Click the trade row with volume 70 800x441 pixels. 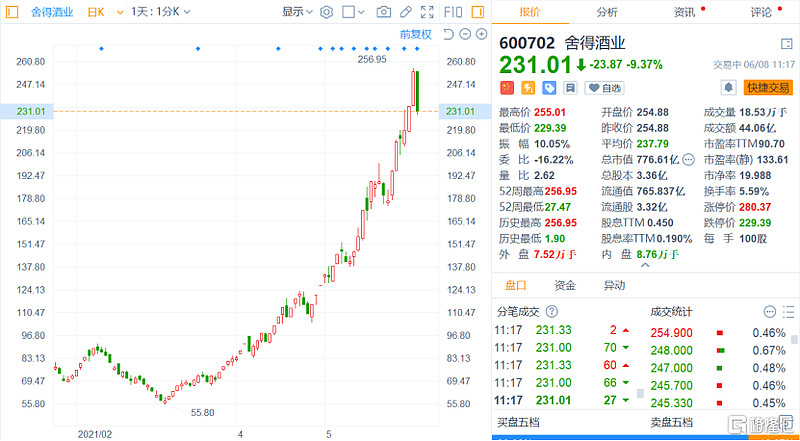coord(563,348)
